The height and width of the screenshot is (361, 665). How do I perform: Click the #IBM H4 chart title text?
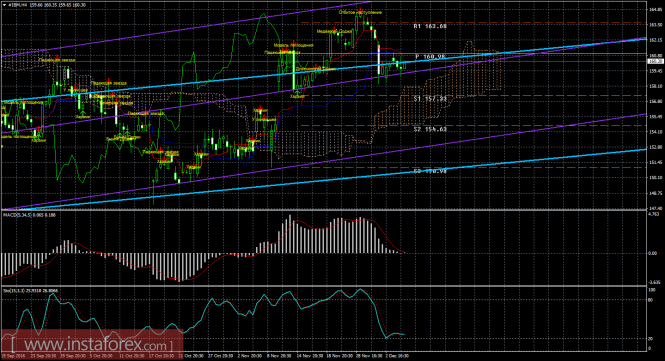[x=17, y=5]
